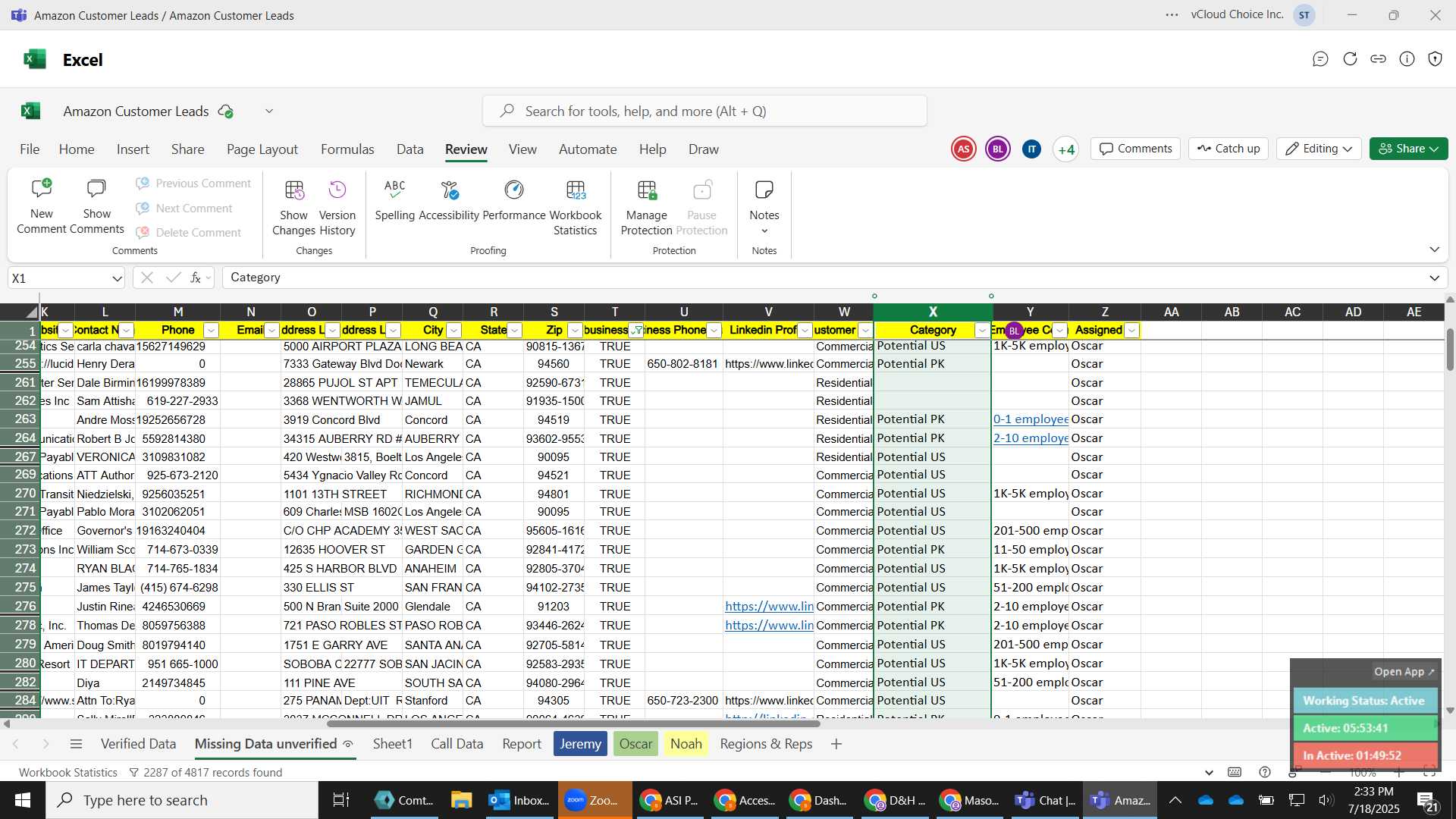The image size is (1456, 819).
Task: Click the Comments button
Action: (x=1136, y=149)
